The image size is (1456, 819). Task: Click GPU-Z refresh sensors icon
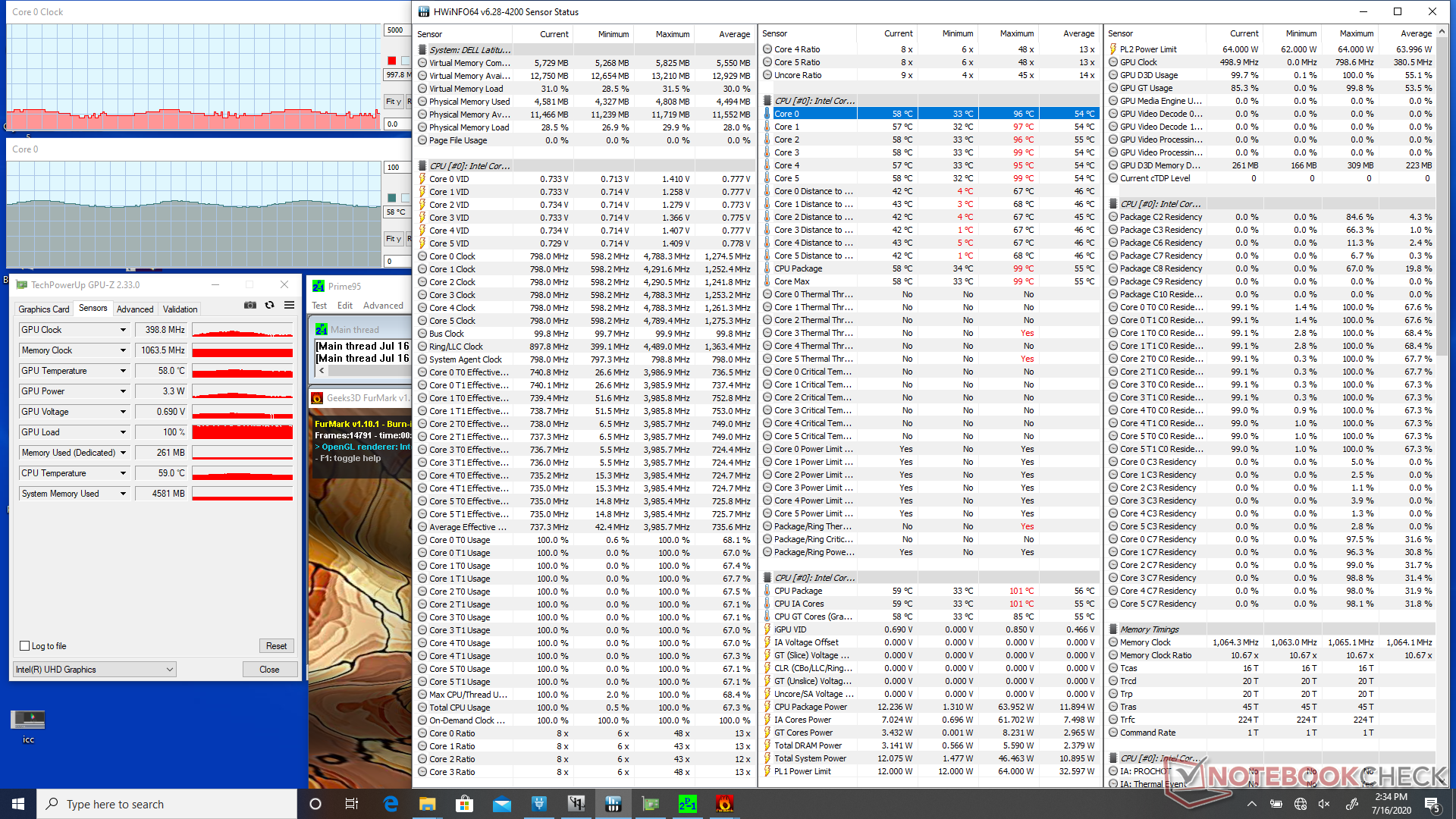(269, 305)
